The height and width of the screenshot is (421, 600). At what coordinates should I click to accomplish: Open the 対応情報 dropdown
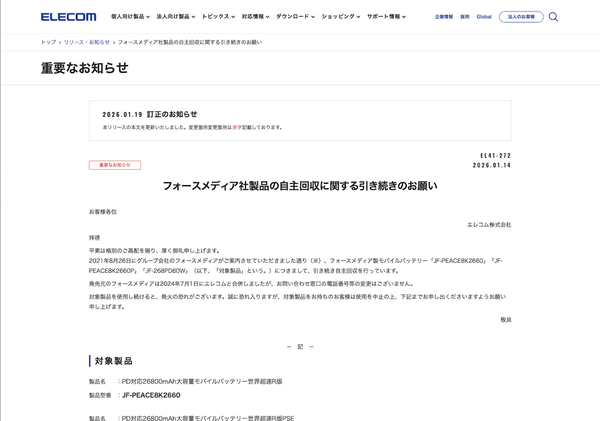256,16
